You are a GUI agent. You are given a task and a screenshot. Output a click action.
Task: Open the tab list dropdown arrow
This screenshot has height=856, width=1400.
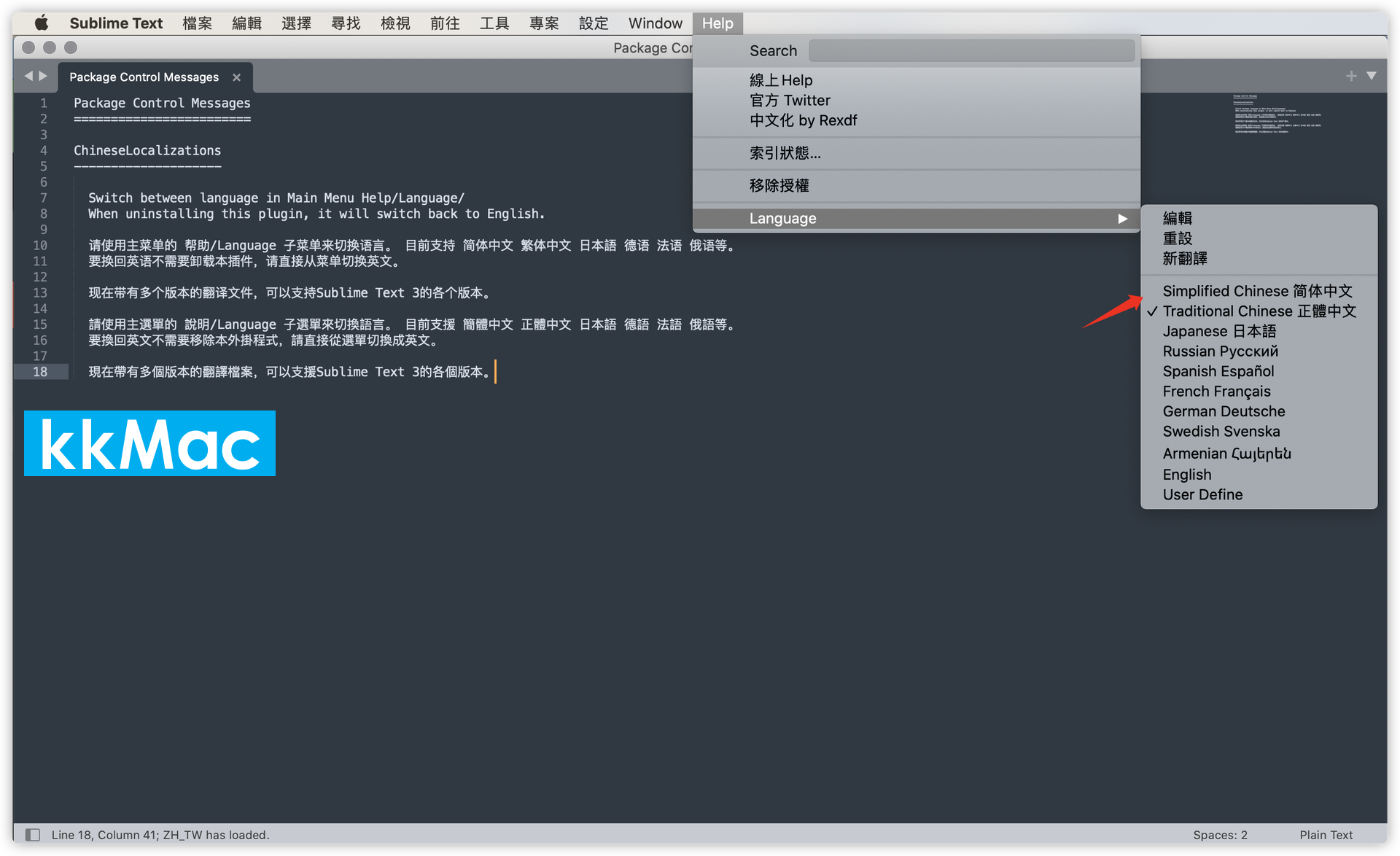coord(1372,76)
